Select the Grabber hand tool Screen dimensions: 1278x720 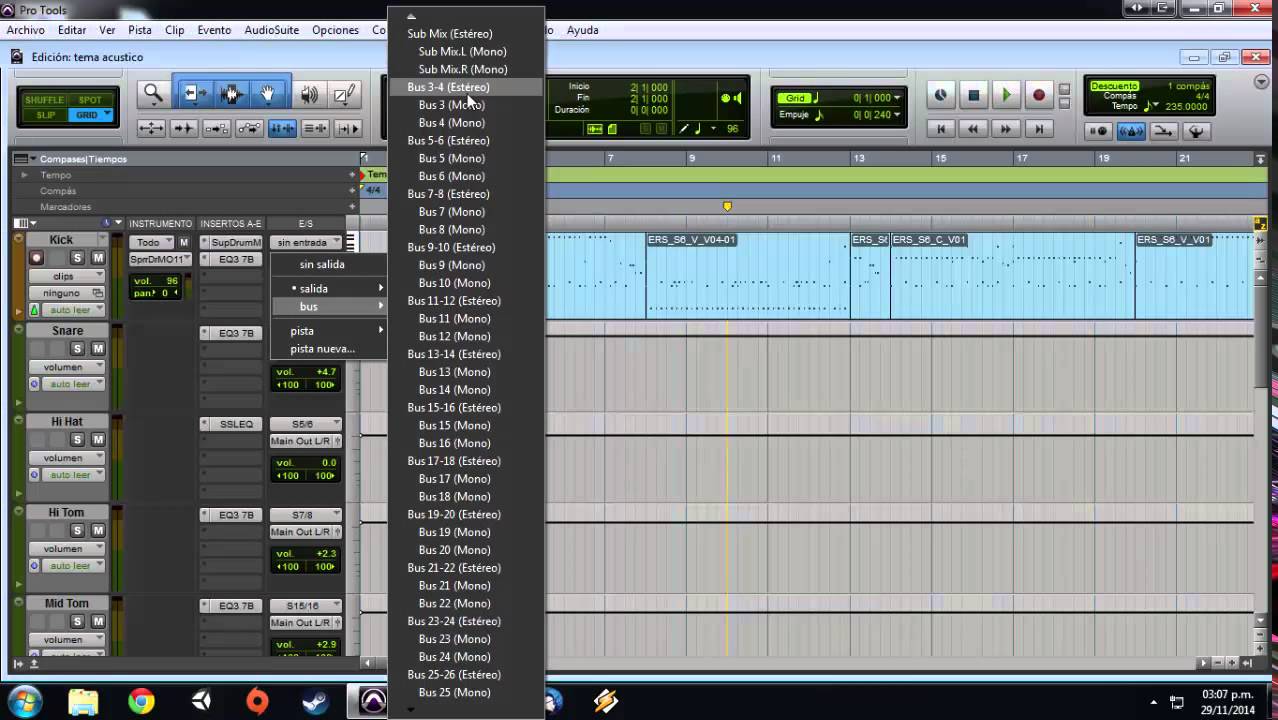[x=268, y=94]
